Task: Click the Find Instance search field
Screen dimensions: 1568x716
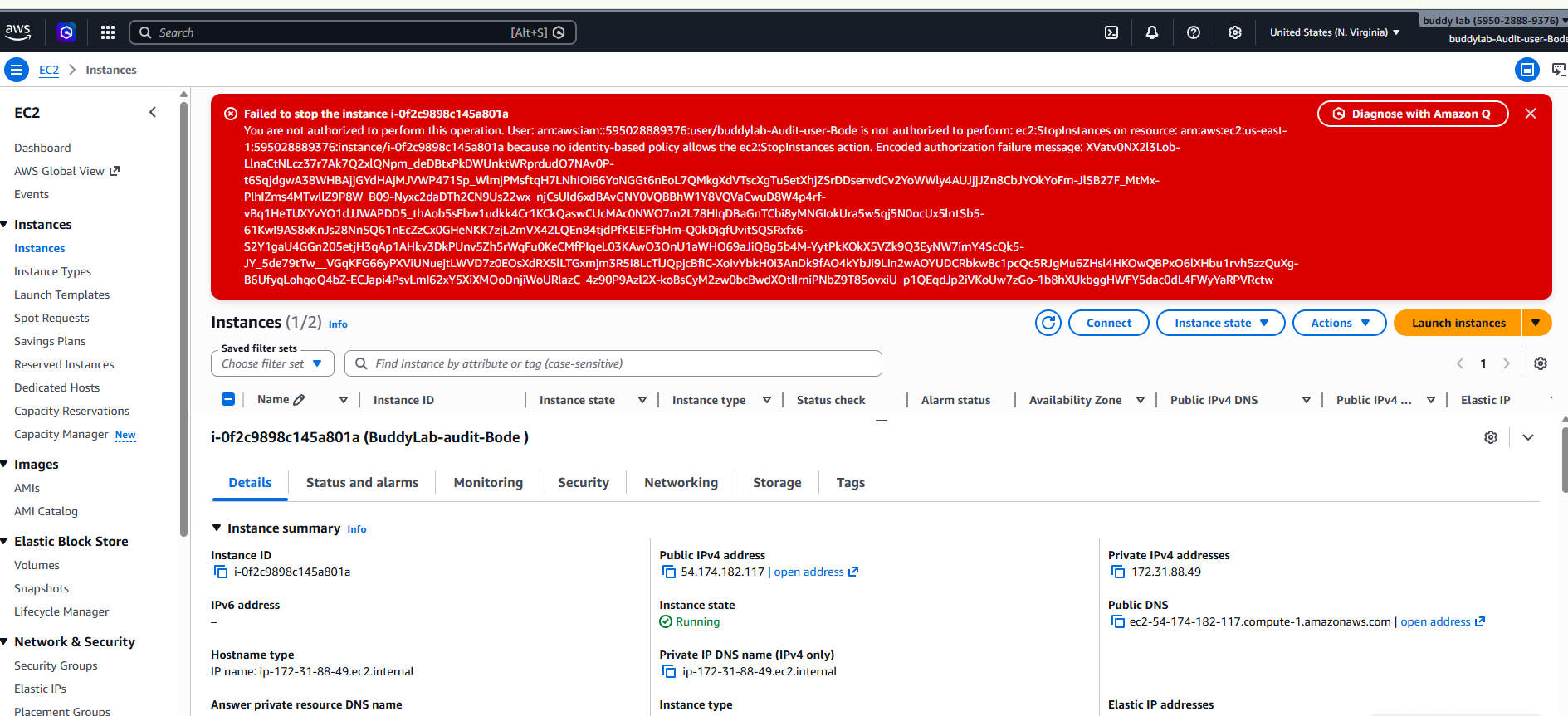Action: pyautogui.click(x=613, y=363)
